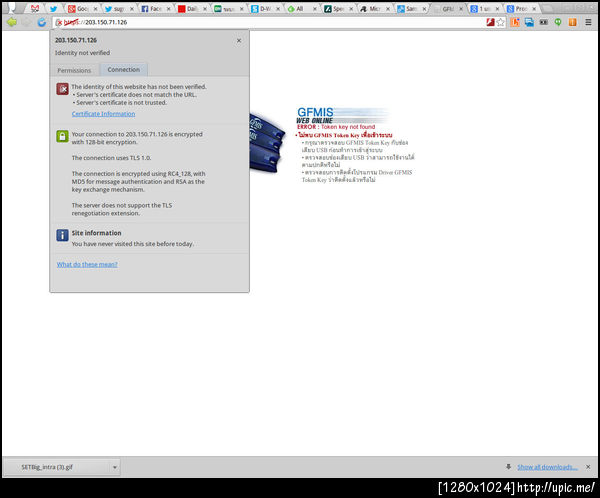The height and width of the screenshot is (498, 600).
Task: Open the Chrome menu
Action: click(x=589, y=22)
